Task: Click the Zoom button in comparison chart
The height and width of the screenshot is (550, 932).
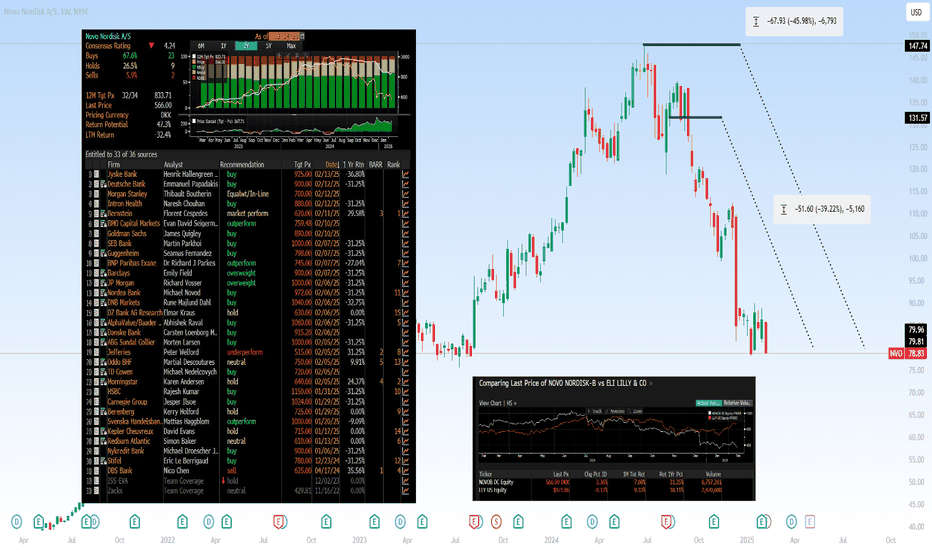Action: pyautogui.click(x=635, y=411)
